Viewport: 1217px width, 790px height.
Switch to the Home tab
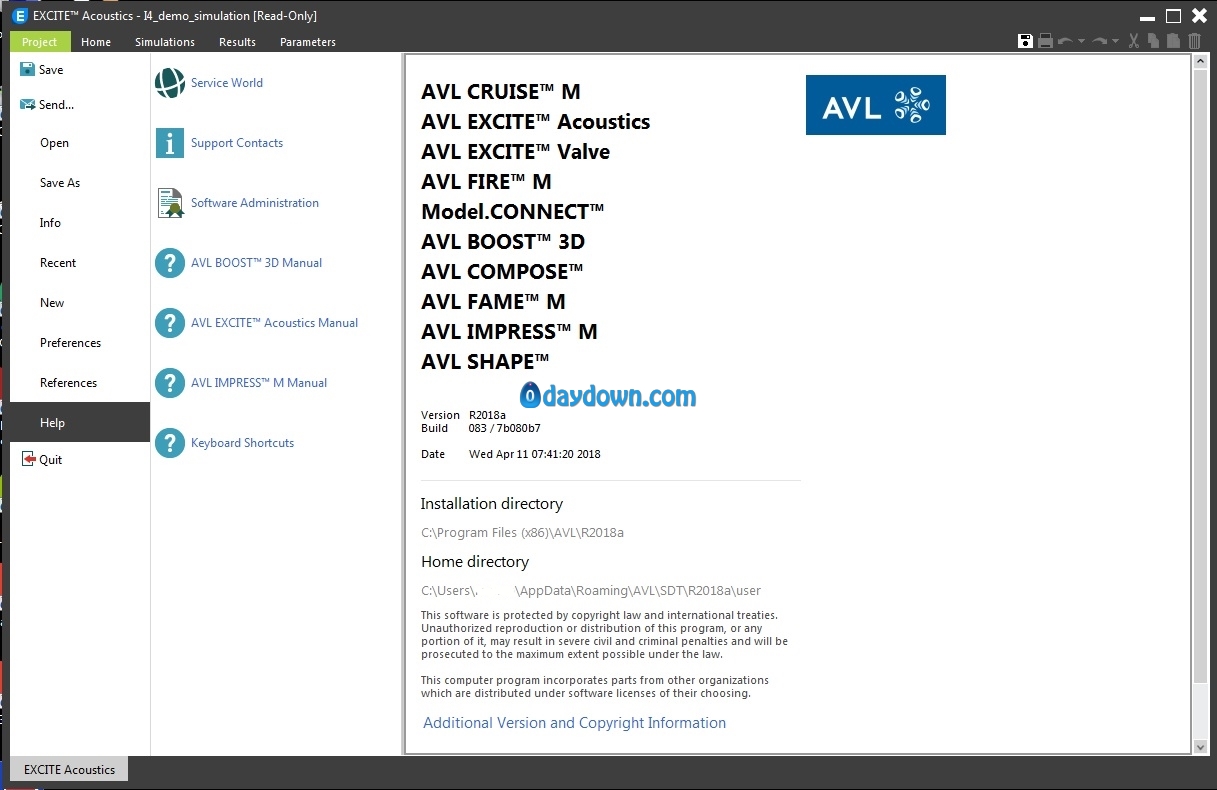[96, 42]
